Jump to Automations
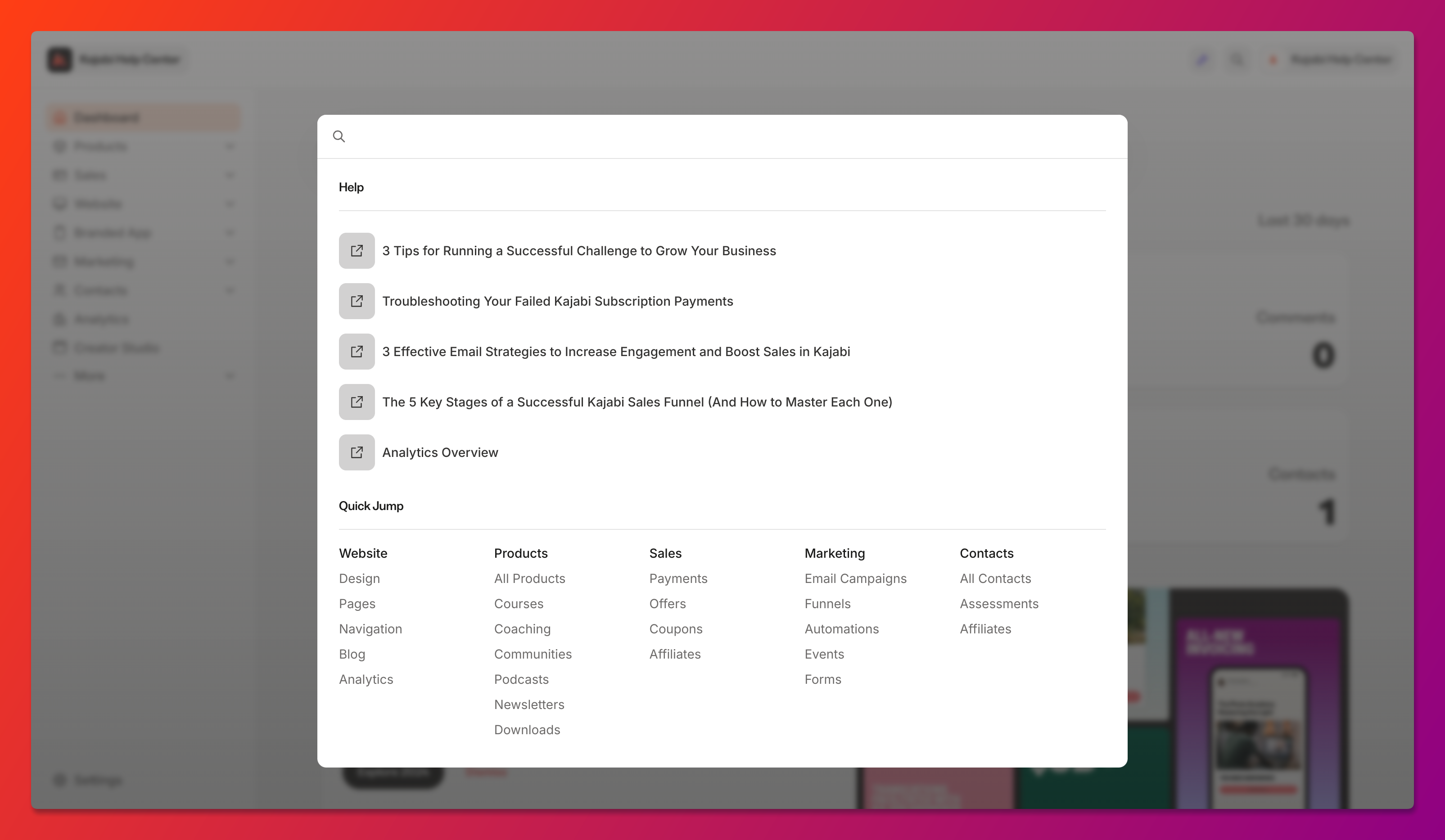The height and width of the screenshot is (840, 1445). click(x=842, y=629)
